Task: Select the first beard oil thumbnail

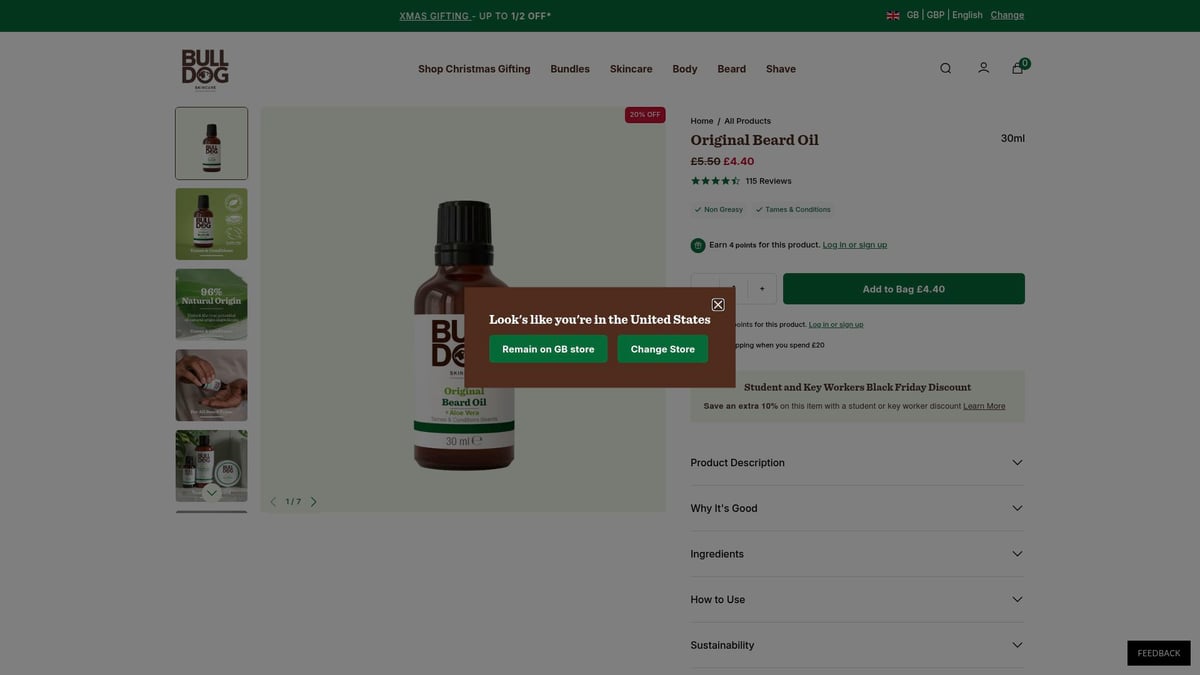Action: [x=211, y=143]
